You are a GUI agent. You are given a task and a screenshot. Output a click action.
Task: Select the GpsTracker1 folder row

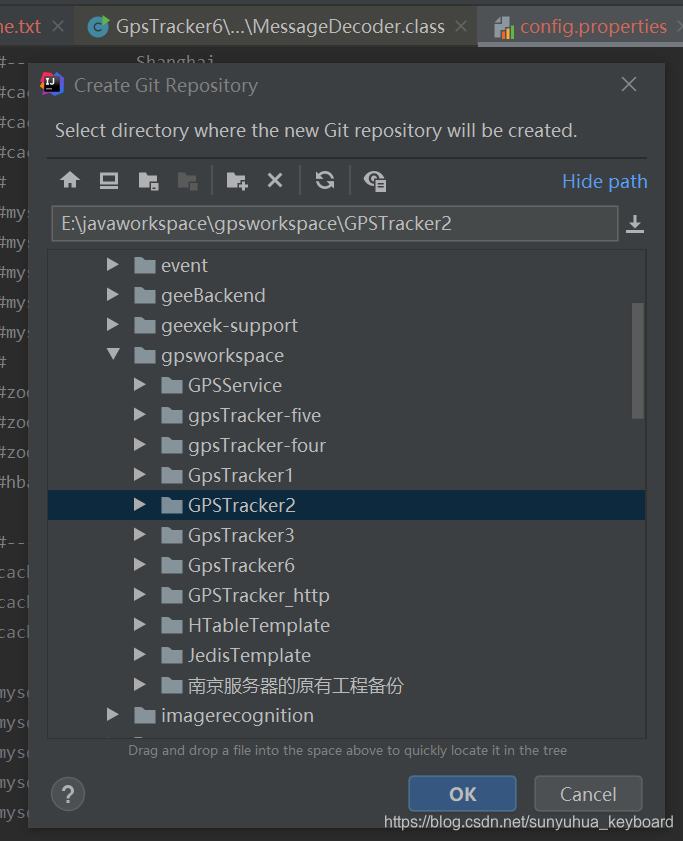point(346,475)
